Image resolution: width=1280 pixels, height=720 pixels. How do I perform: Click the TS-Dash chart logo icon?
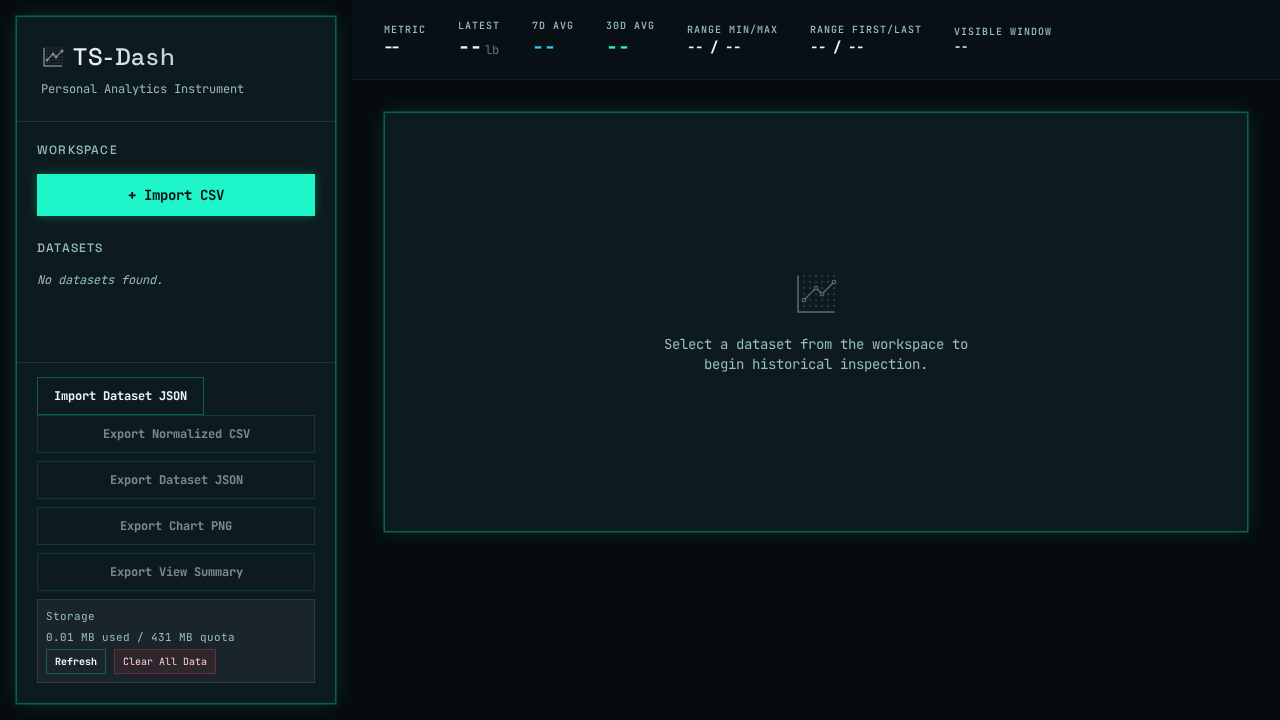click(x=53, y=57)
